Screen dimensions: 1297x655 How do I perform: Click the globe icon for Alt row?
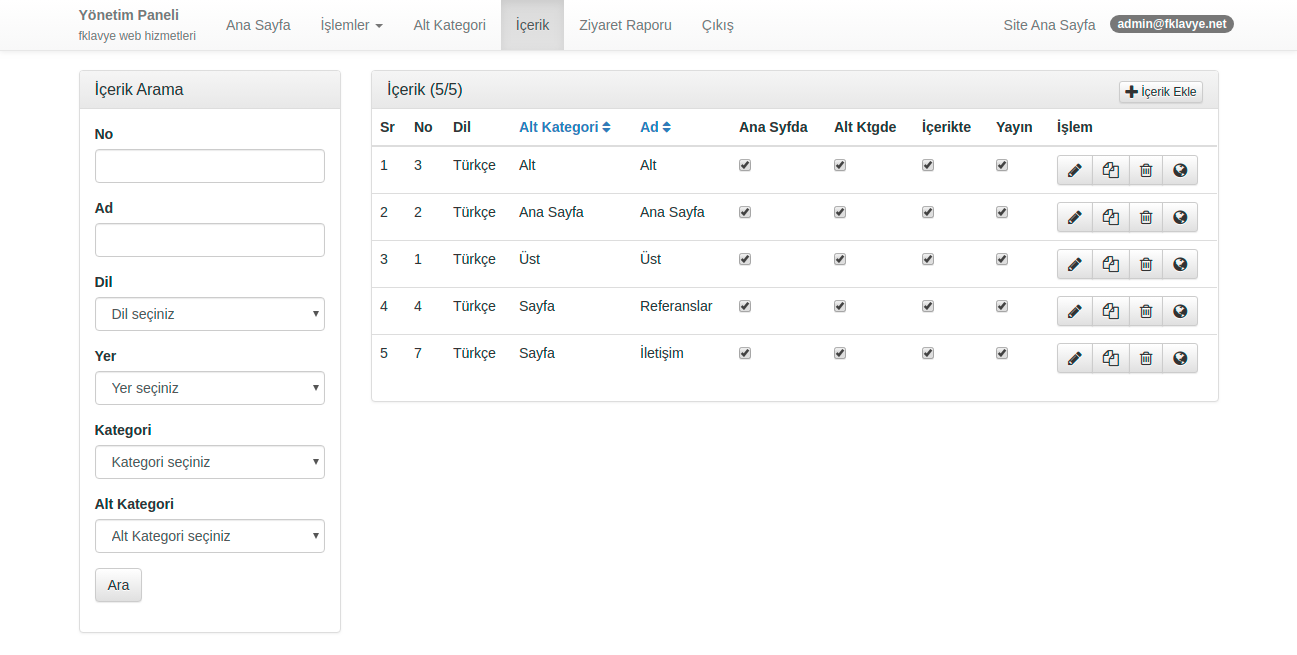click(1180, 170)
